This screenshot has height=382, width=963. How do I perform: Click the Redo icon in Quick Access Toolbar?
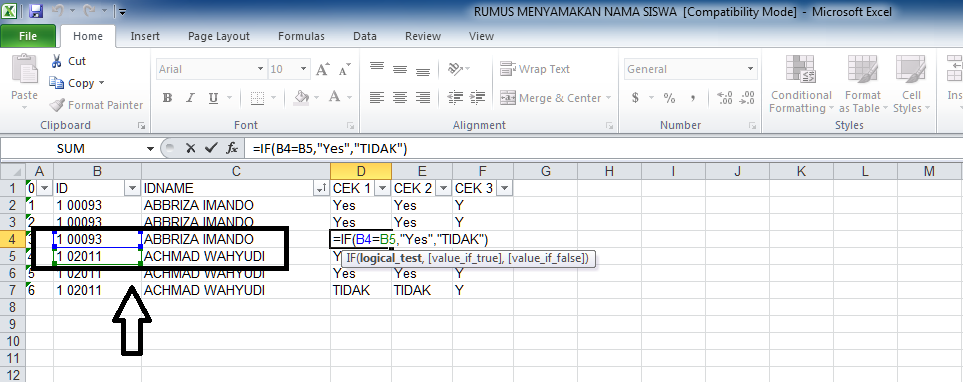pos(88,10)
